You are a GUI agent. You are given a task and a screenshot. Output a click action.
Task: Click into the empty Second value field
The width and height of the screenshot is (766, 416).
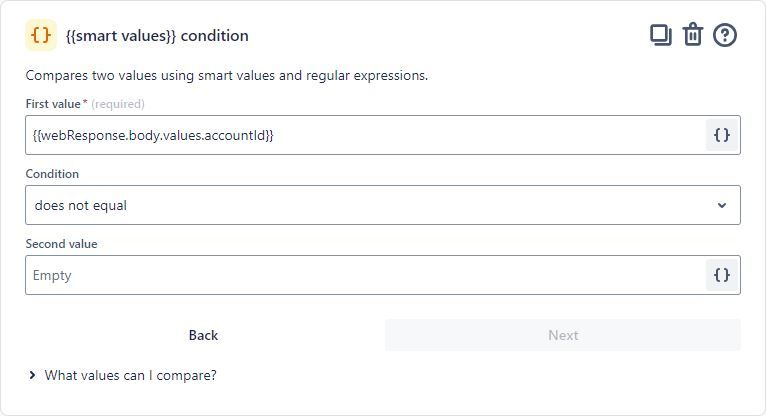(x=360, y=275)
